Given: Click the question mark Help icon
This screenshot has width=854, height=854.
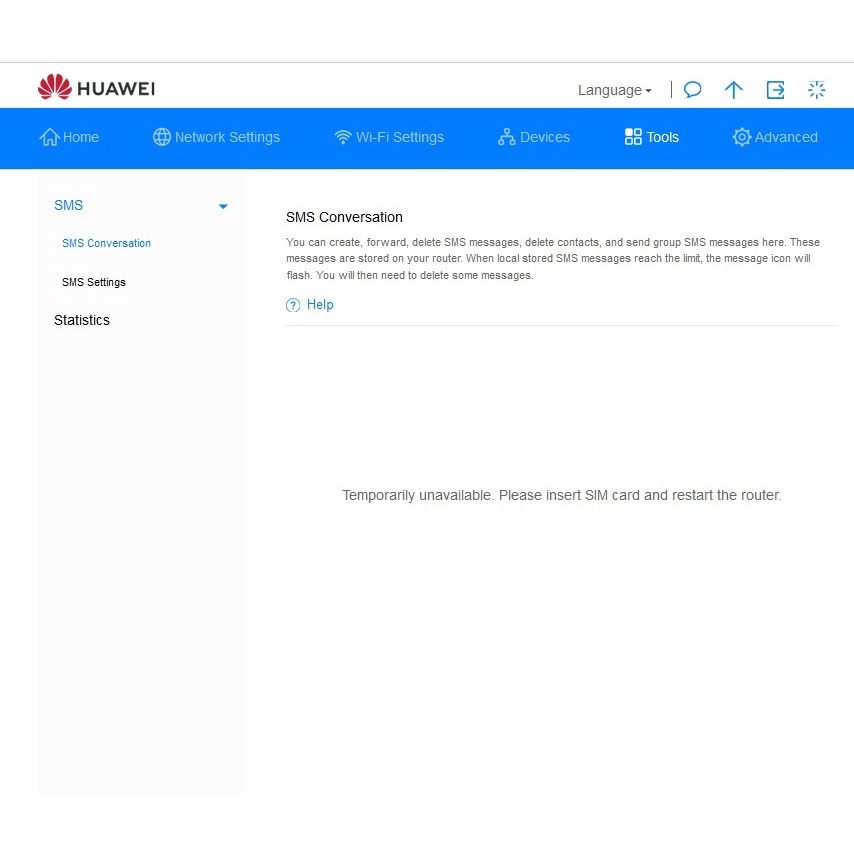Looking at the screenshot, I should (x=293, y=305).
